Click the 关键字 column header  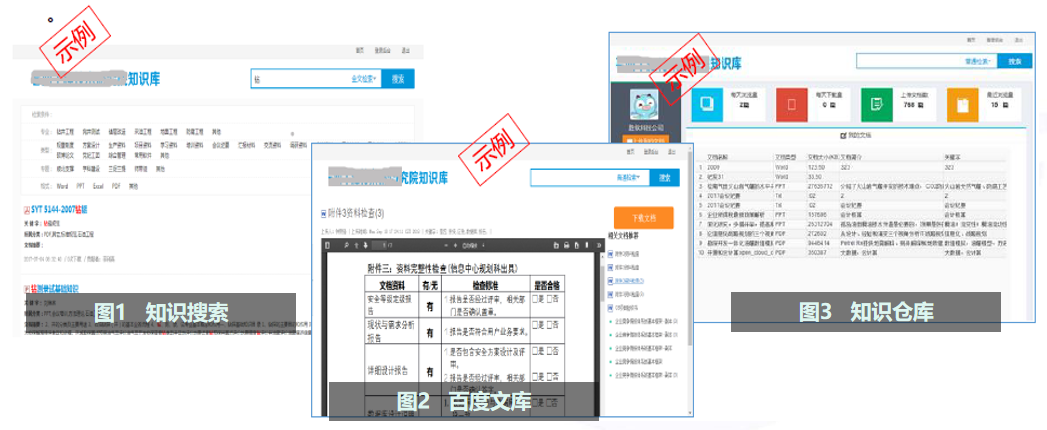(952, 156)
